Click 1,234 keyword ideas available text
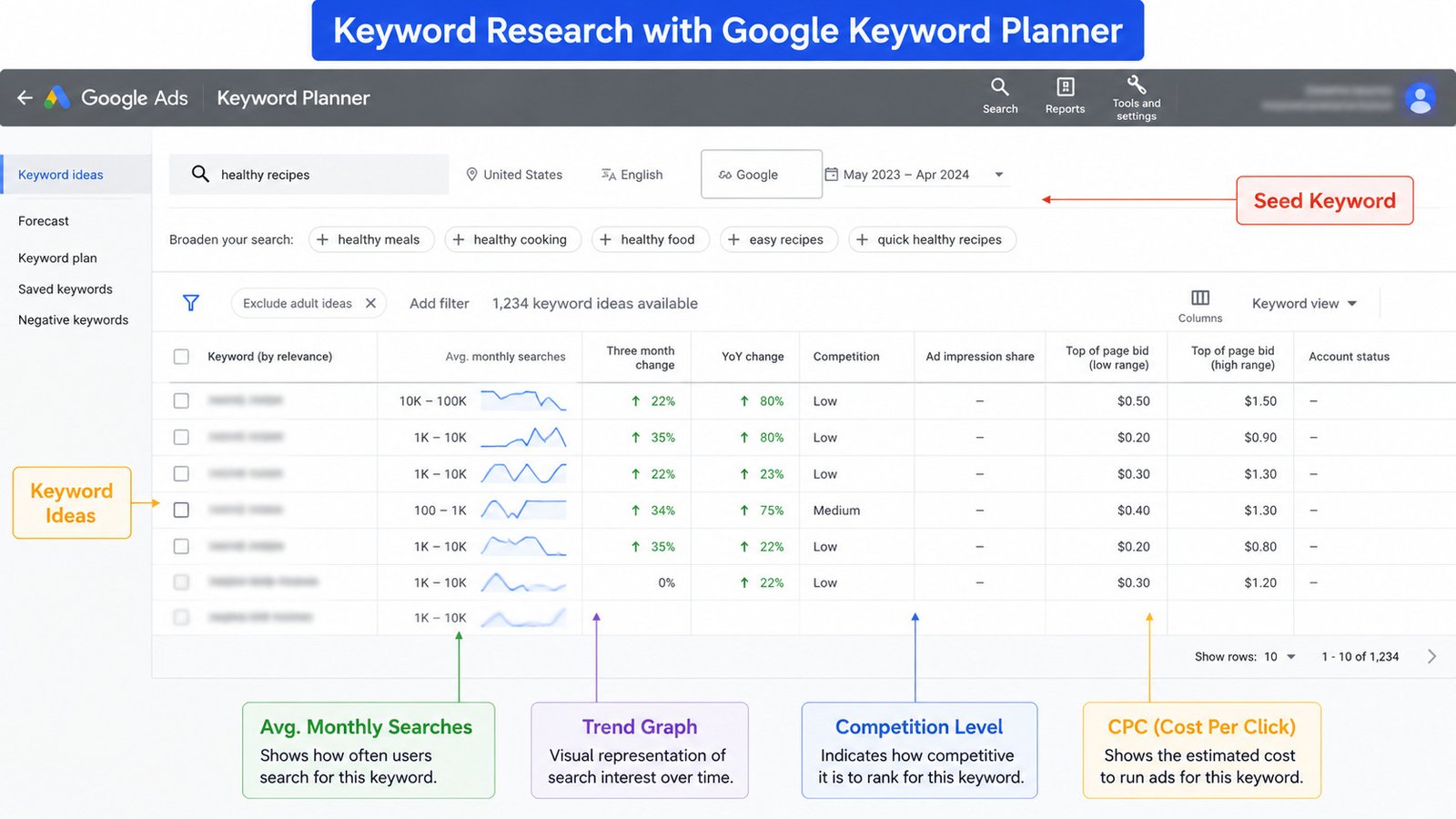The height and width of the screenshot is (819, 1456). 595,303
